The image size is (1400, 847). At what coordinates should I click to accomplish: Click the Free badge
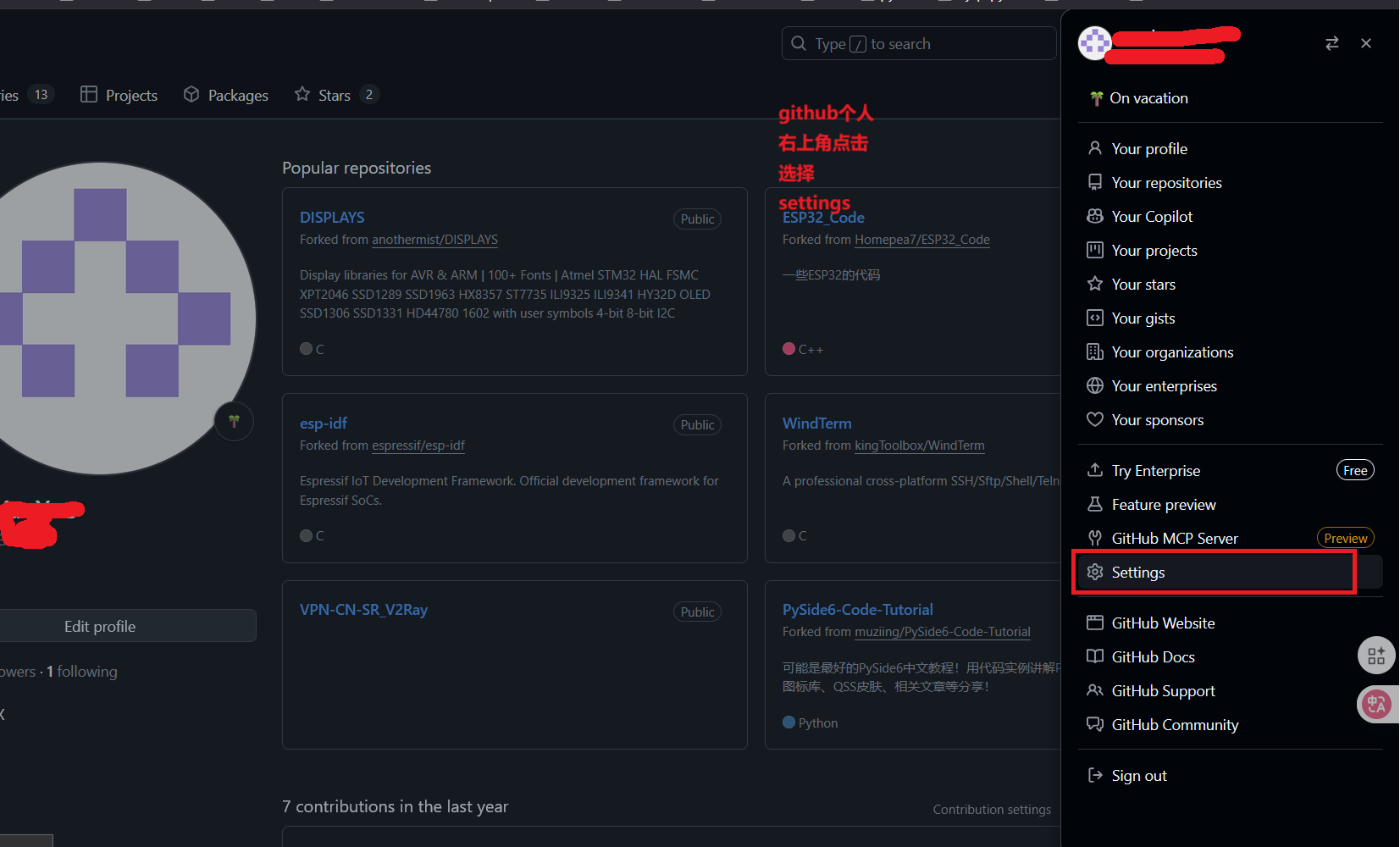[x=1355, y=470]
